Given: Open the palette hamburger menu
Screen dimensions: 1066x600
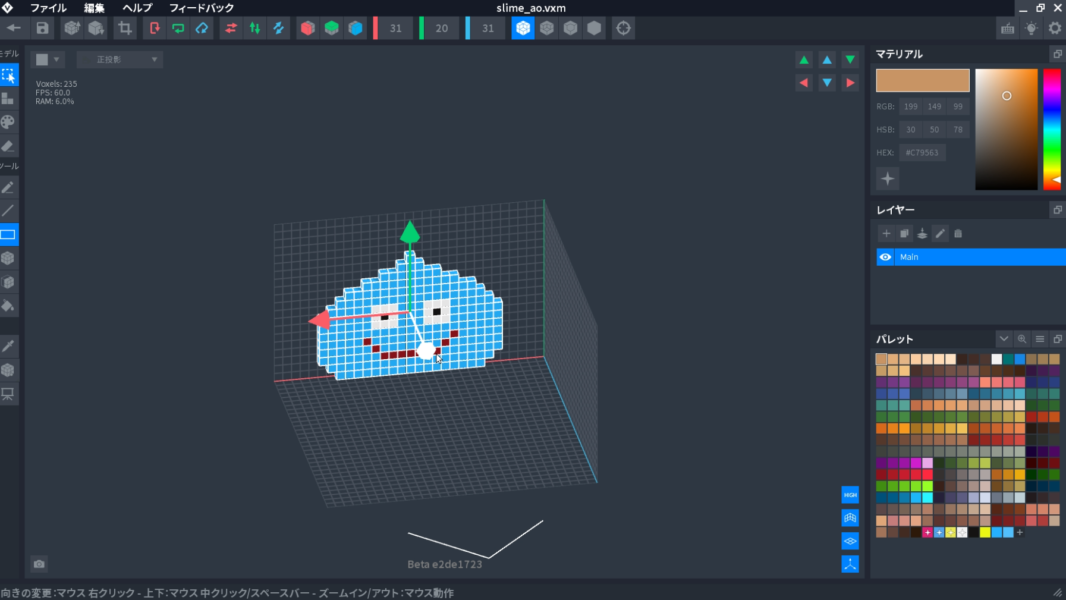Looking at the screenshot, I should tap(1040, 339).
